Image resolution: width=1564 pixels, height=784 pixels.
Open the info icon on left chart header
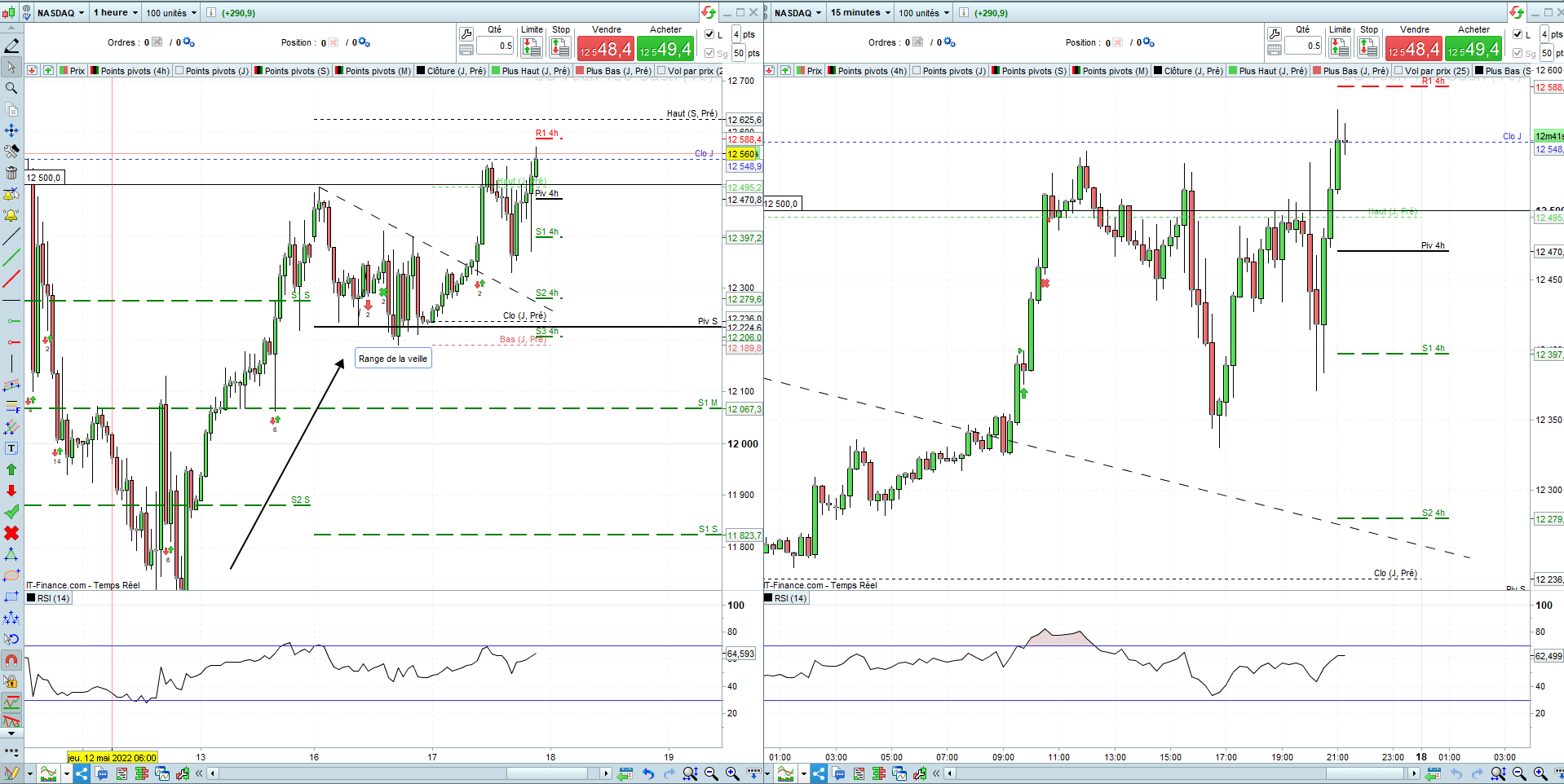(211, 12)
